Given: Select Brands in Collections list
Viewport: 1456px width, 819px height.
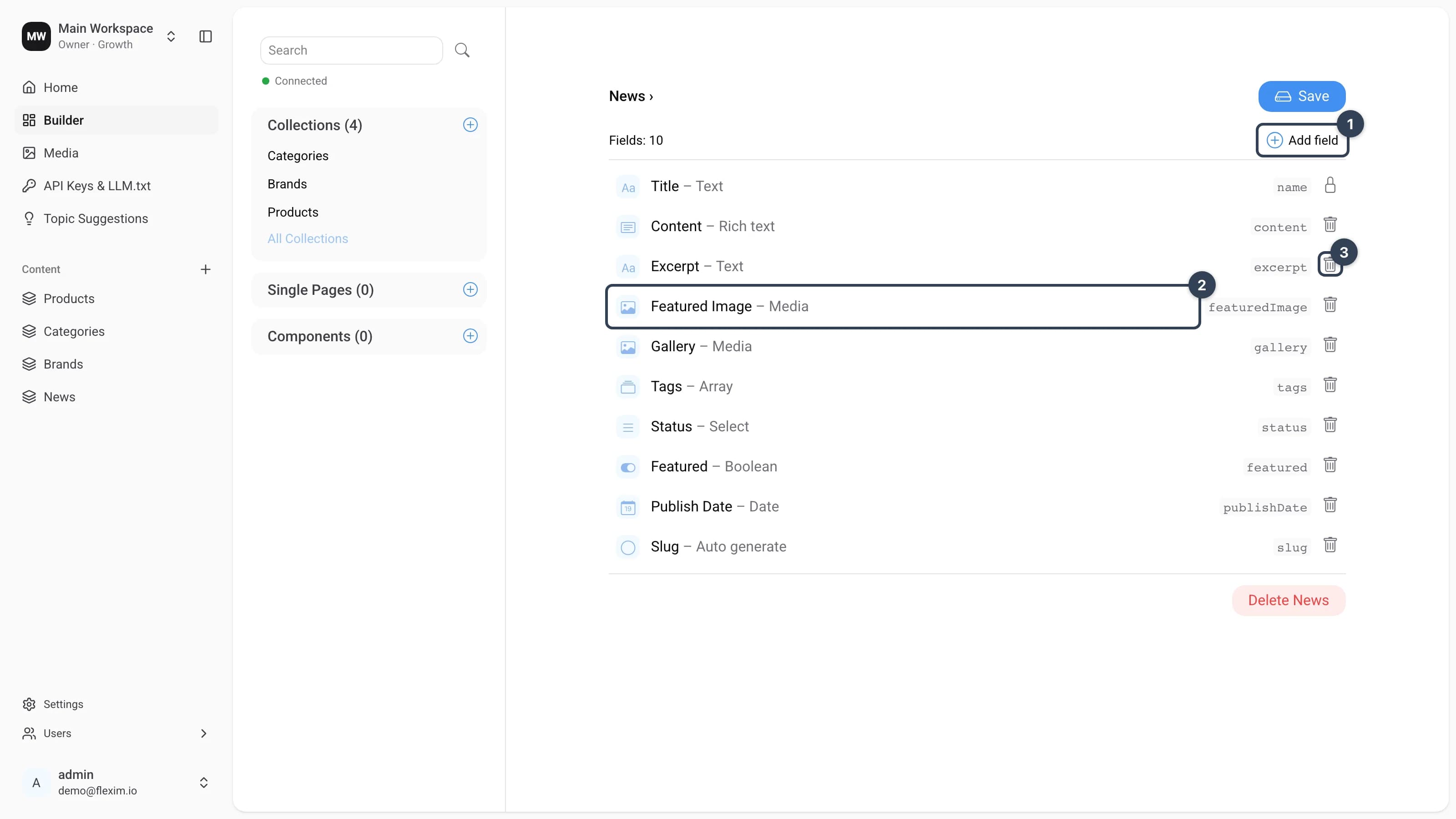Looking at the screenshot, I should [x=287, y=184].
